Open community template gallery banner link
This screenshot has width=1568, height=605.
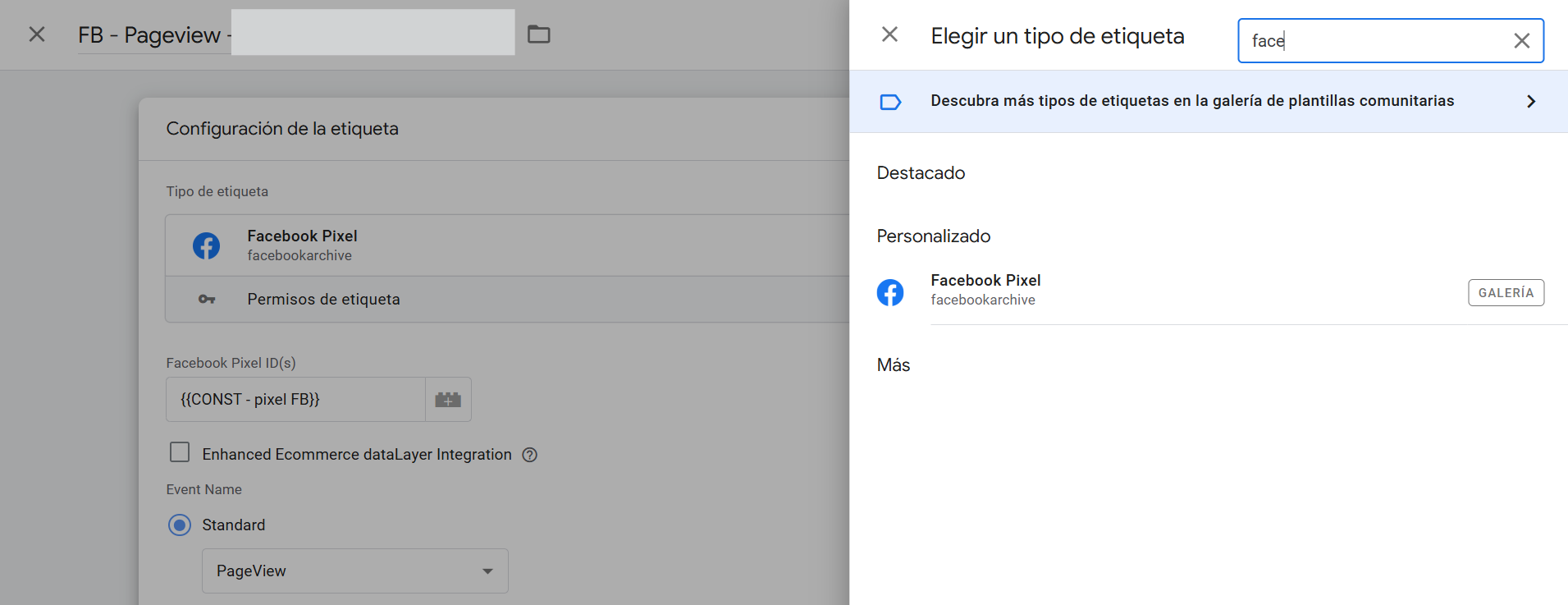click(1191, 101)
